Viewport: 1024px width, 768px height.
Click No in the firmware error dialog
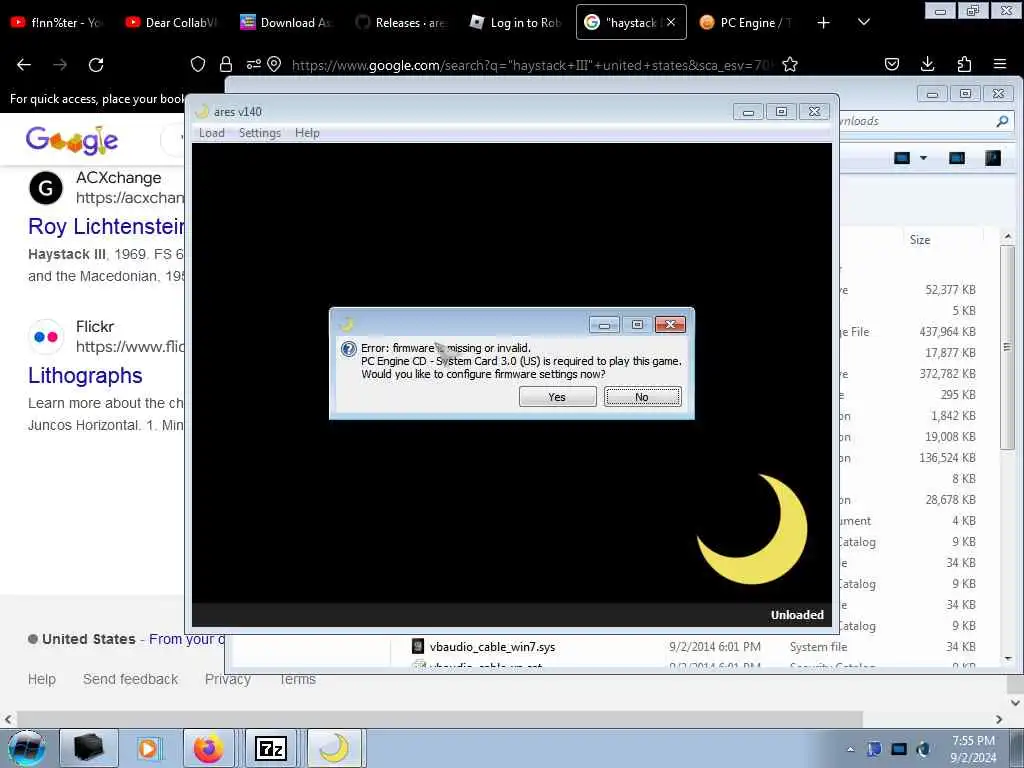[642, 396]
